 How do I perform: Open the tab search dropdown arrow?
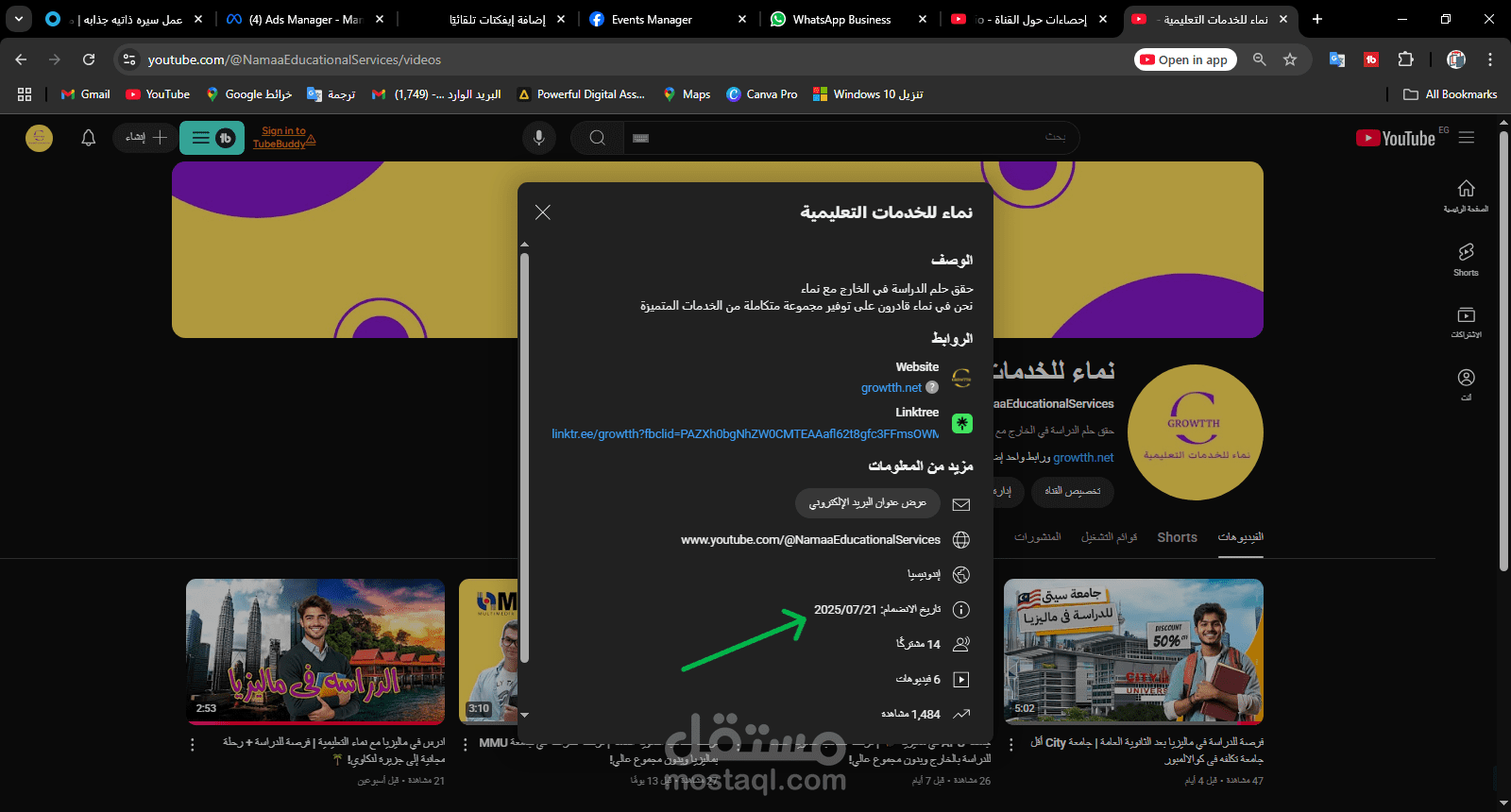coord(19,19)
